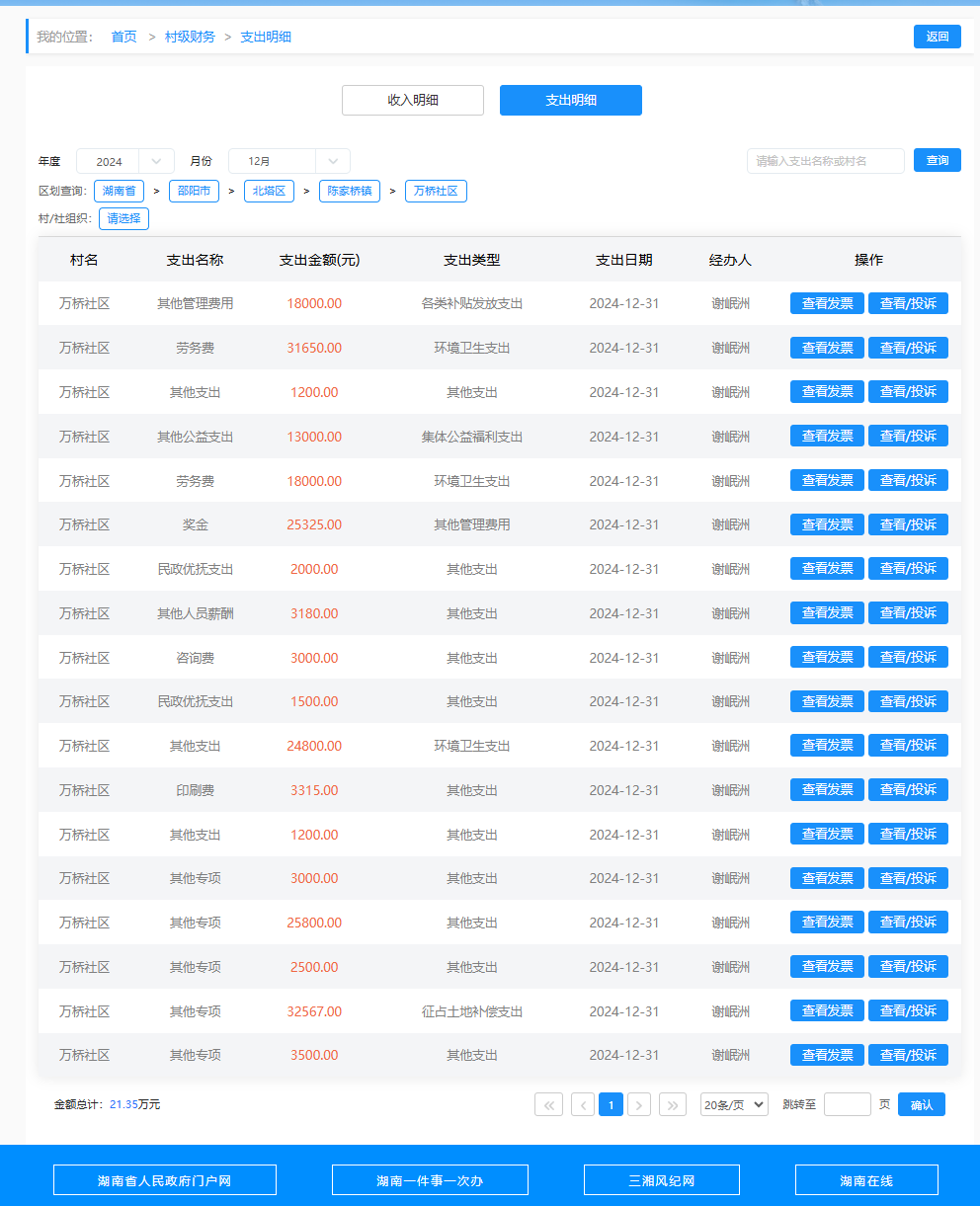
Task: Open the 20条/页 page size dropdown
Action: pyautogui.click(x=733, y=1104)
